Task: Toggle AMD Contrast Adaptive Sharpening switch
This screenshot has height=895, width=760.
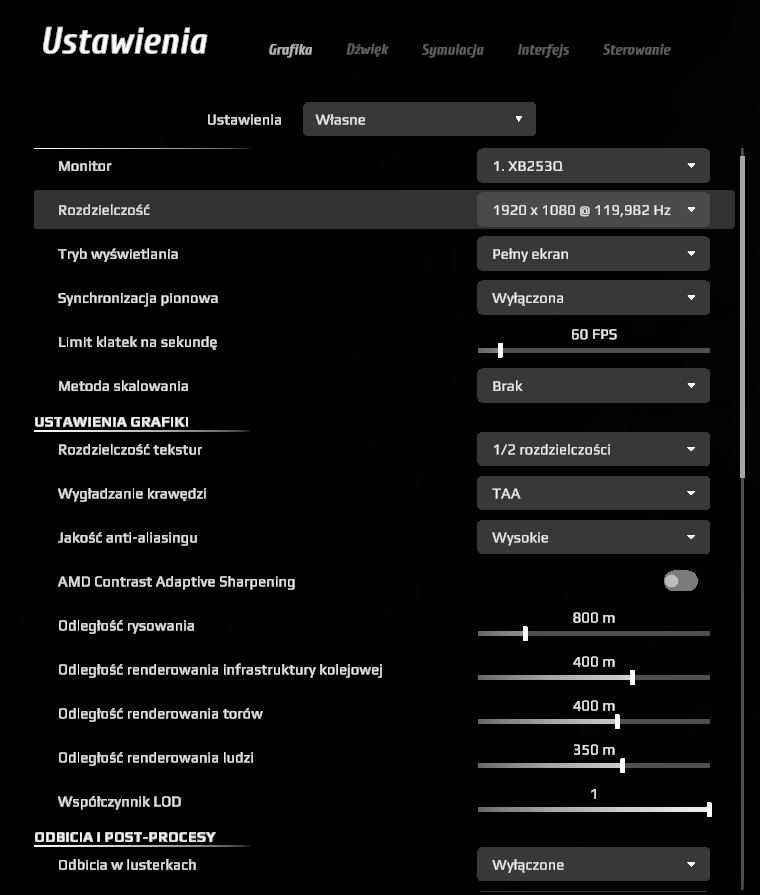Action: (x=681, y=581)
